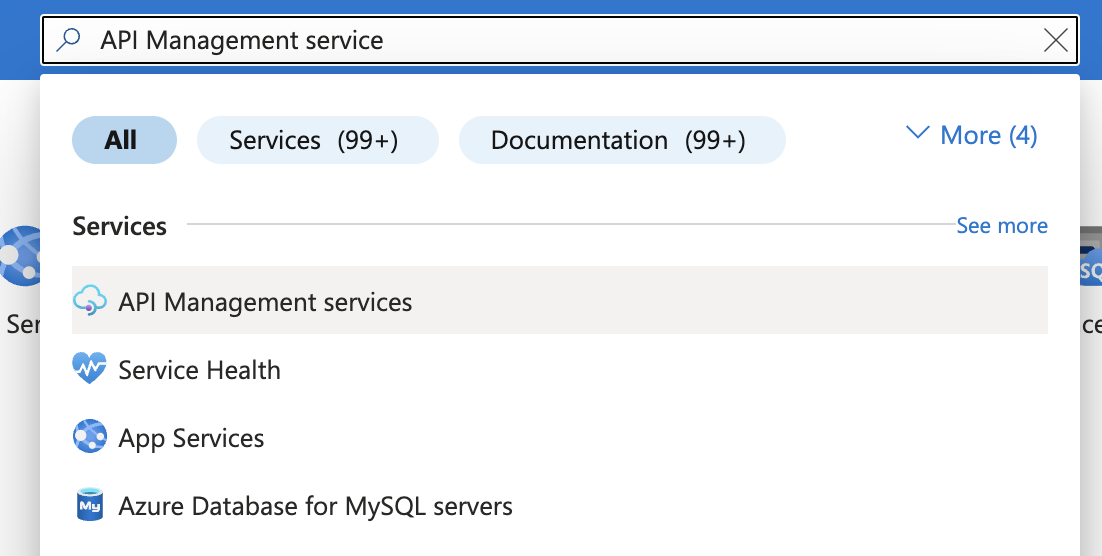Filter results by Services (99+)

[x=317, y=140]
